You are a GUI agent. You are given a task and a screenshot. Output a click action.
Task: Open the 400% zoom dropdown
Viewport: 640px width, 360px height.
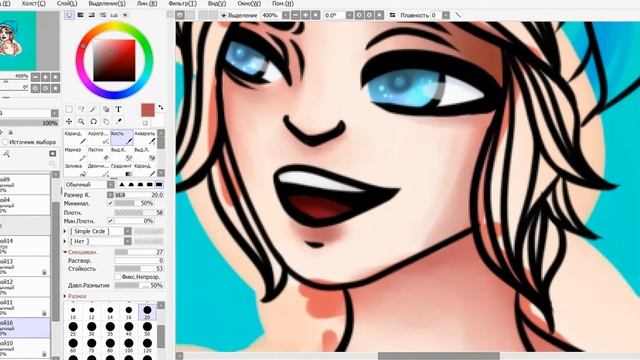[x=286, y=15]
